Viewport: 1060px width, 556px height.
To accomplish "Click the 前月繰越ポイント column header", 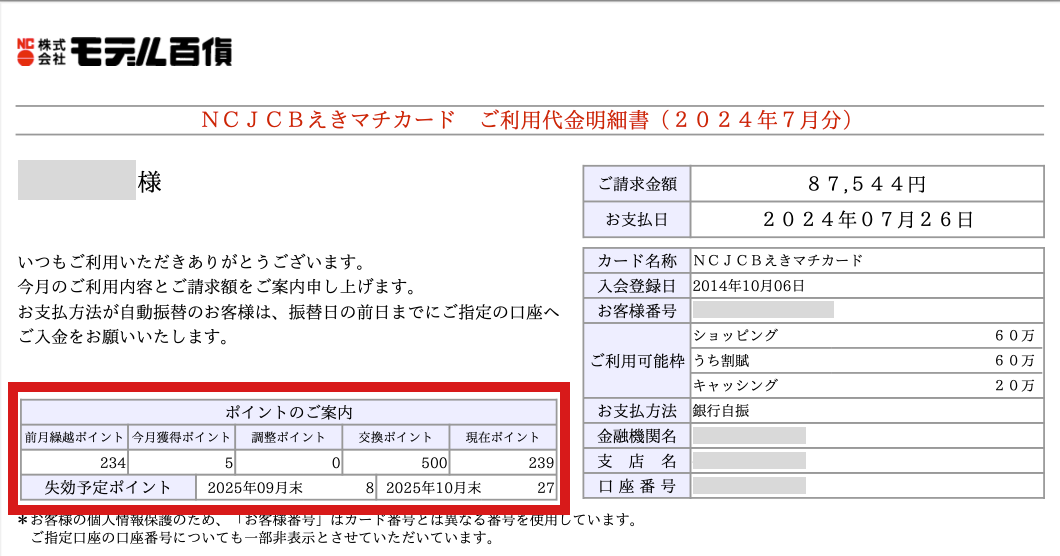I will (74, 438).
